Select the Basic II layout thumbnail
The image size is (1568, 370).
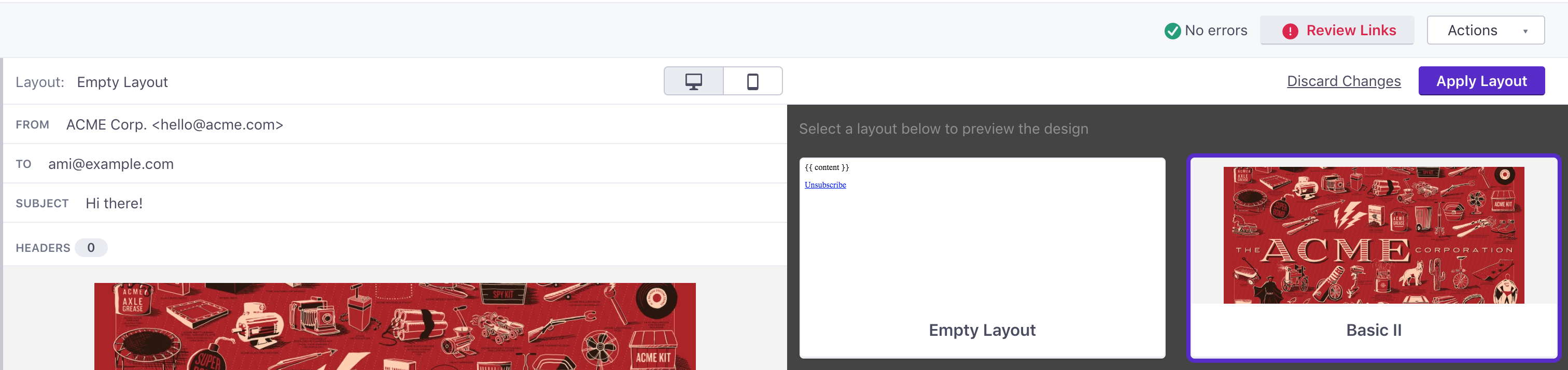[1373, 235]
